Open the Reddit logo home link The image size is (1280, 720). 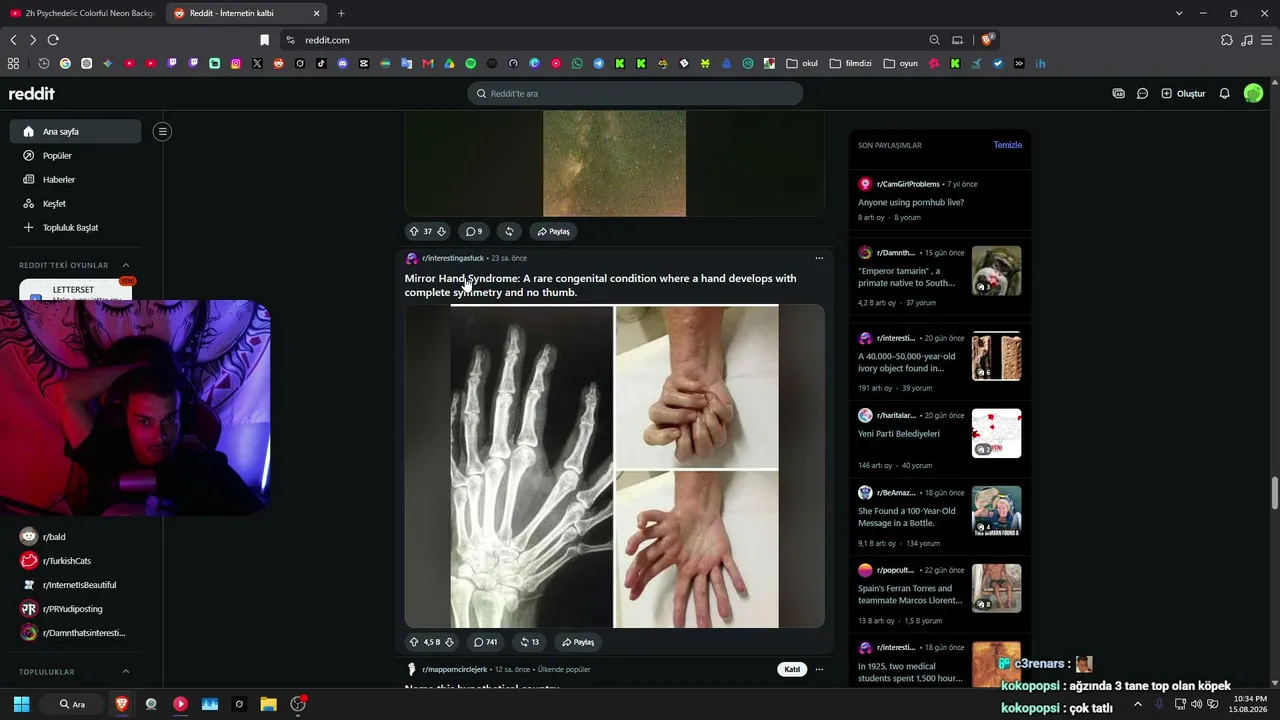(x=32, y=93)
